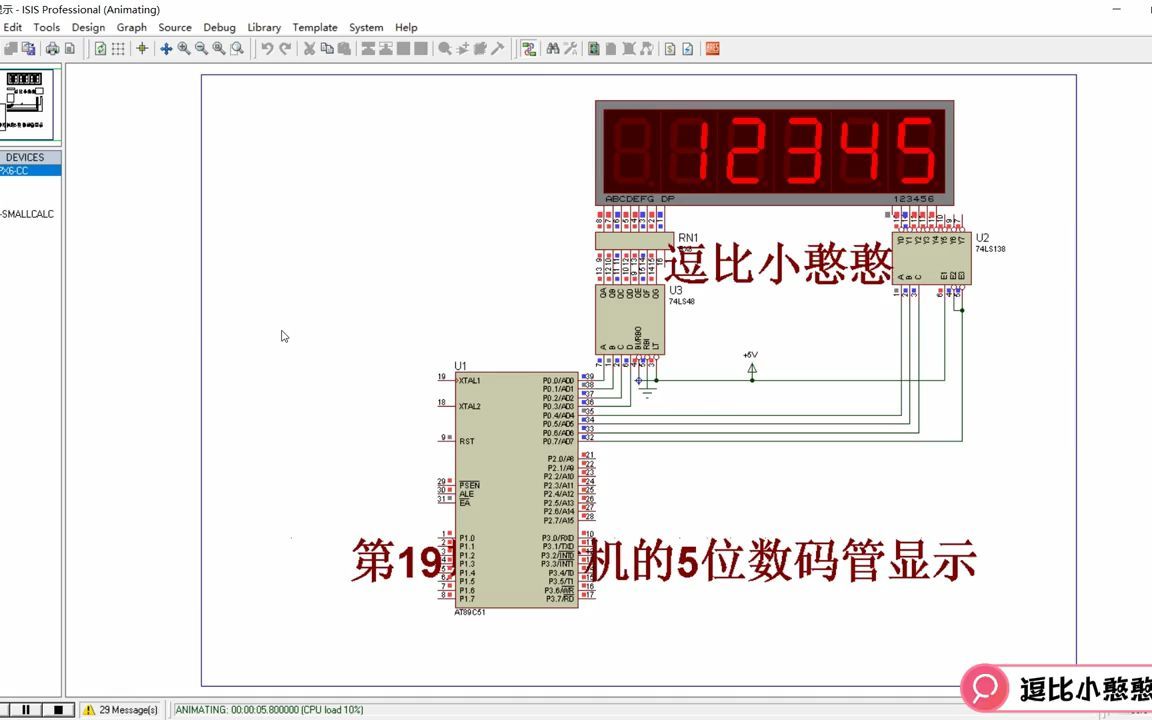
Task: Click the Zoom In magnifier icon
Action: pyautogui.click(x=184, y=48)
